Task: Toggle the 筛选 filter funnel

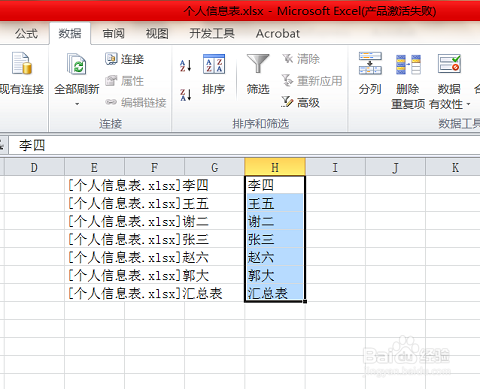Action: [258, 63]
